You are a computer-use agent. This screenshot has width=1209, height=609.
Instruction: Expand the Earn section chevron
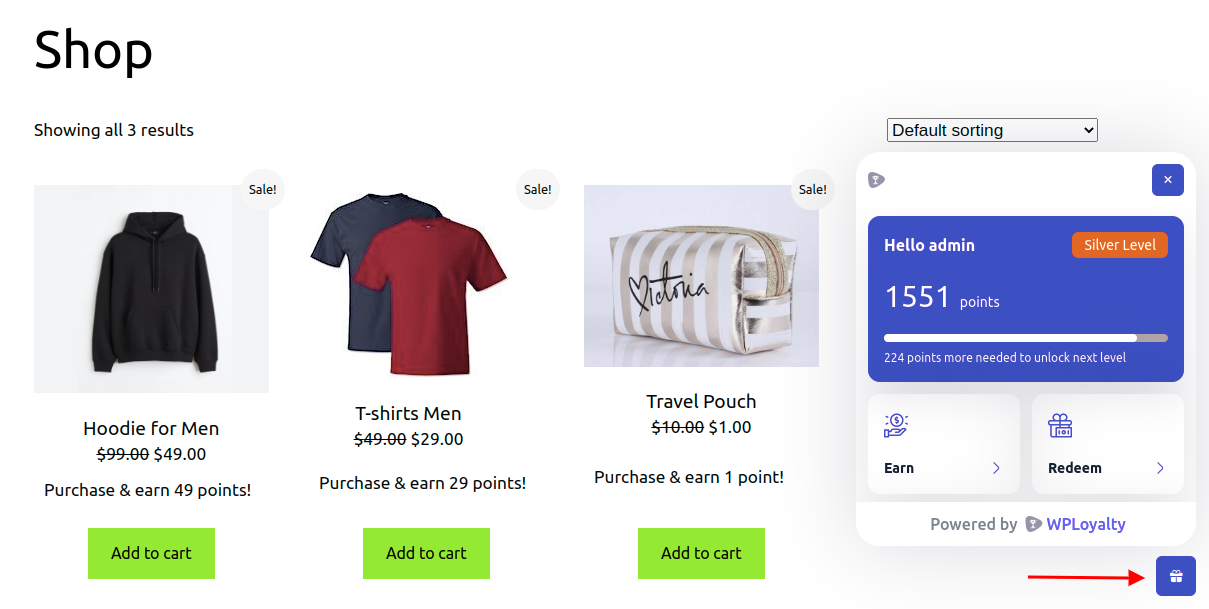[996, 467]
